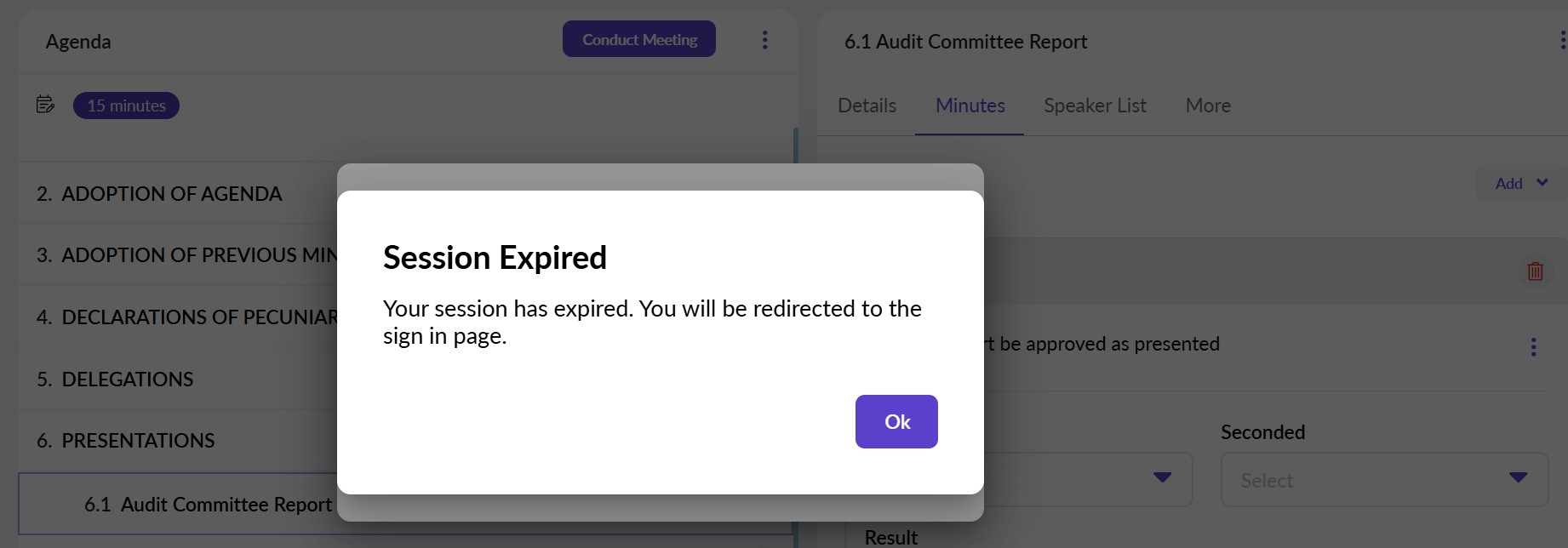This screenshot has width=1568, height=548.
Task: Click the 15 minutes duration badge
Action: point(126,106)
